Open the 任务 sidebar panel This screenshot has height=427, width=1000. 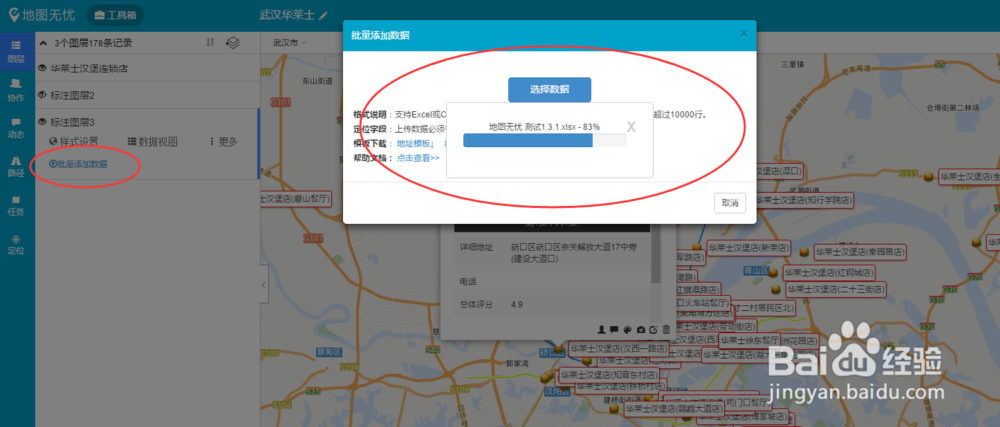(17, 205)
